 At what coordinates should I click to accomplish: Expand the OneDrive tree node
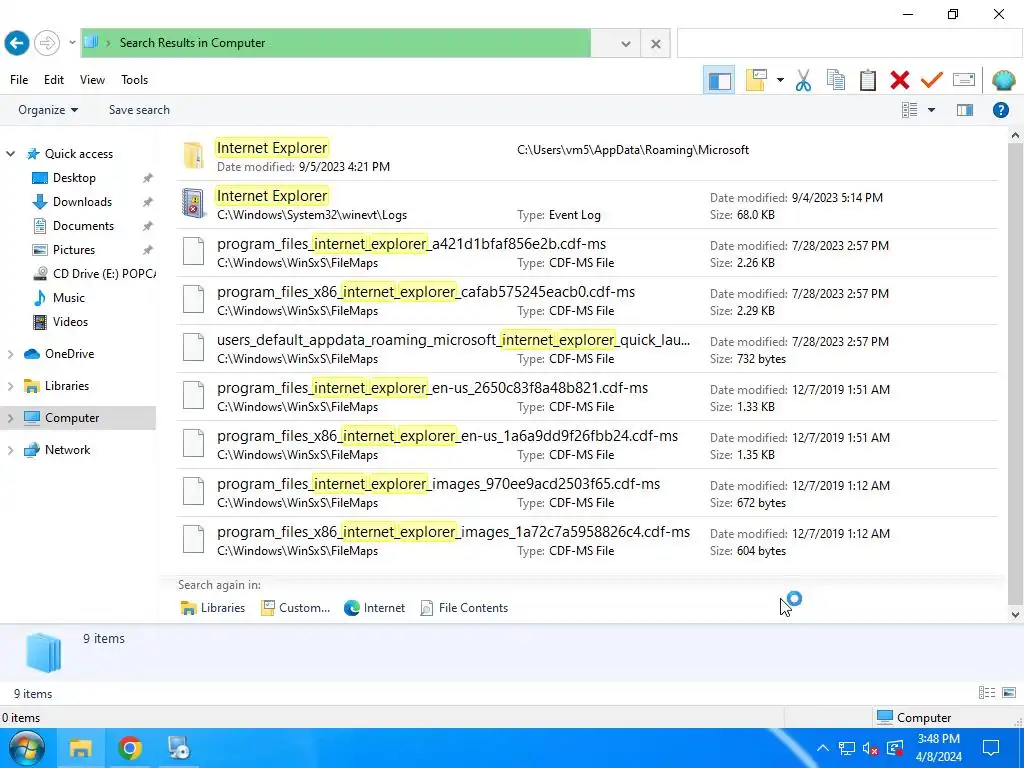(x=10, y=354)
